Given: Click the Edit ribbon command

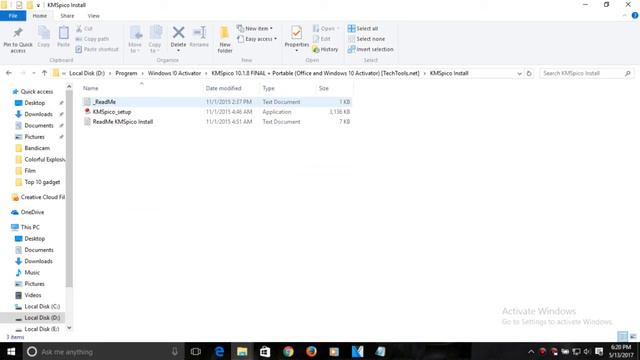Looking at the screenshot, I should tap(322, 39).
